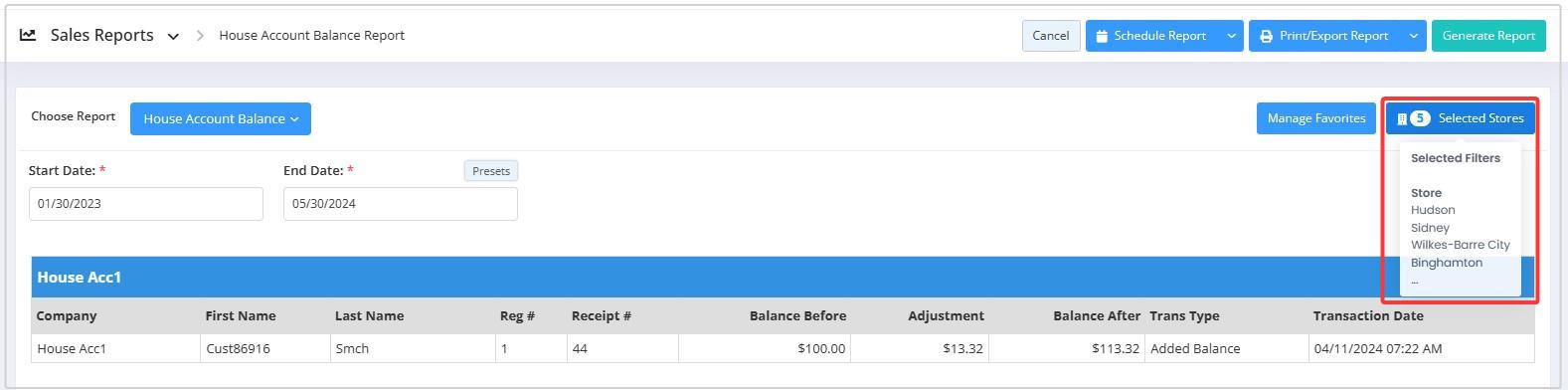Click the Receipt # column header
1568x390 pixels.
[x=602, y=315]
